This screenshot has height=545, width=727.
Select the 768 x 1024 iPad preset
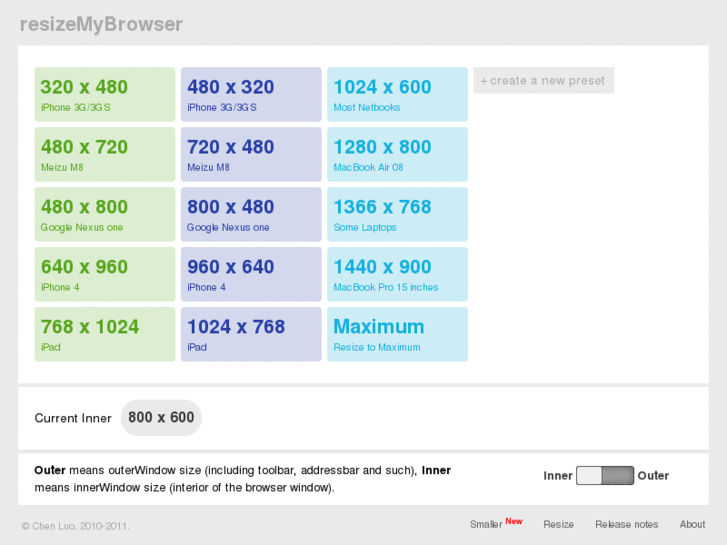coord(105,334)
